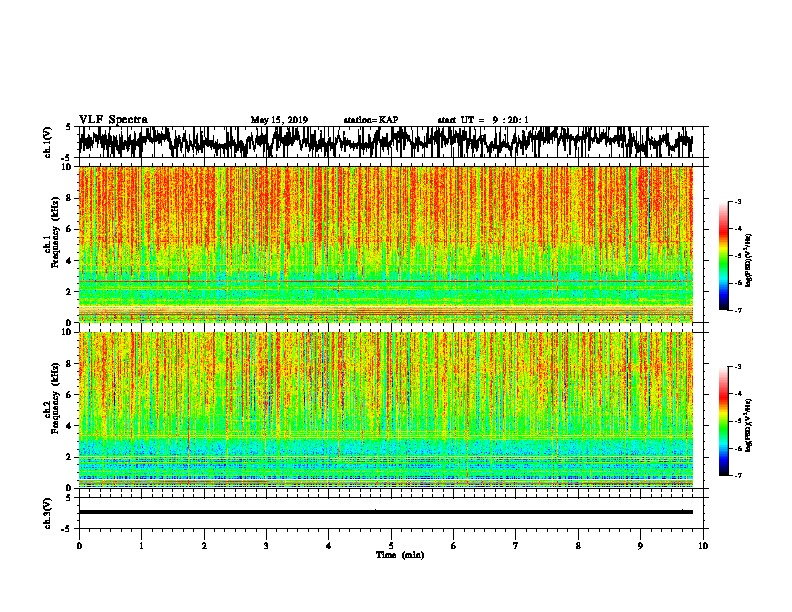
Task: Click tick label "9" on the time axis
Action: [x=640, y=546]
